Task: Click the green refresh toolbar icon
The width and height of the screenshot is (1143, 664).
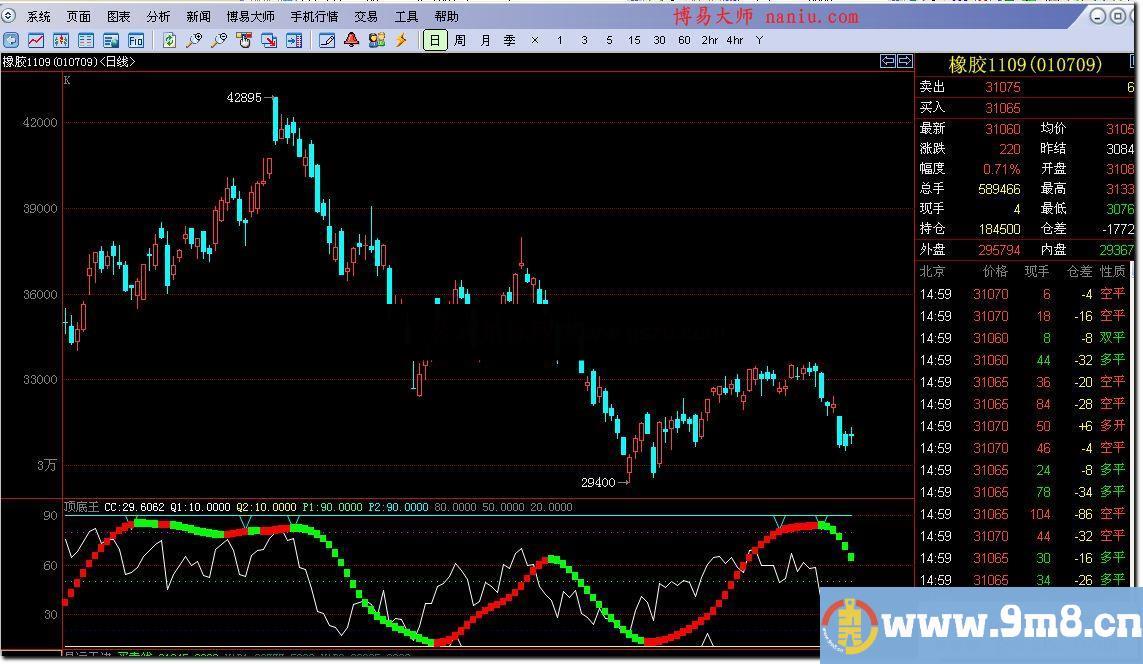Action: [x=169, y=40]
